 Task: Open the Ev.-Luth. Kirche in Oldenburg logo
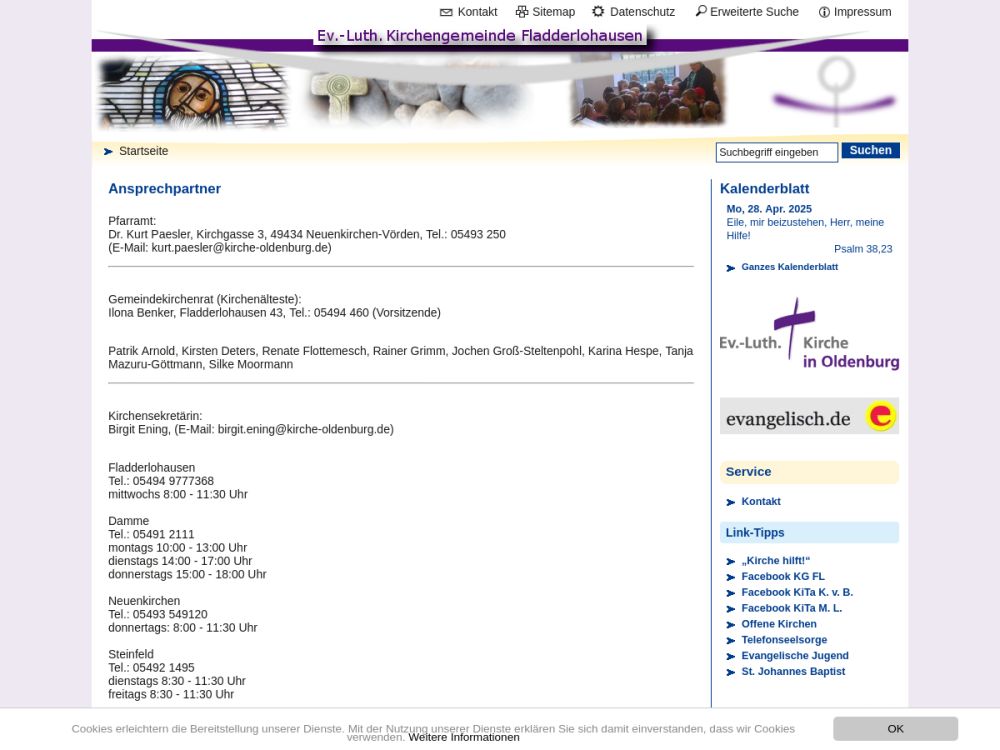click(x=809, y=334)
